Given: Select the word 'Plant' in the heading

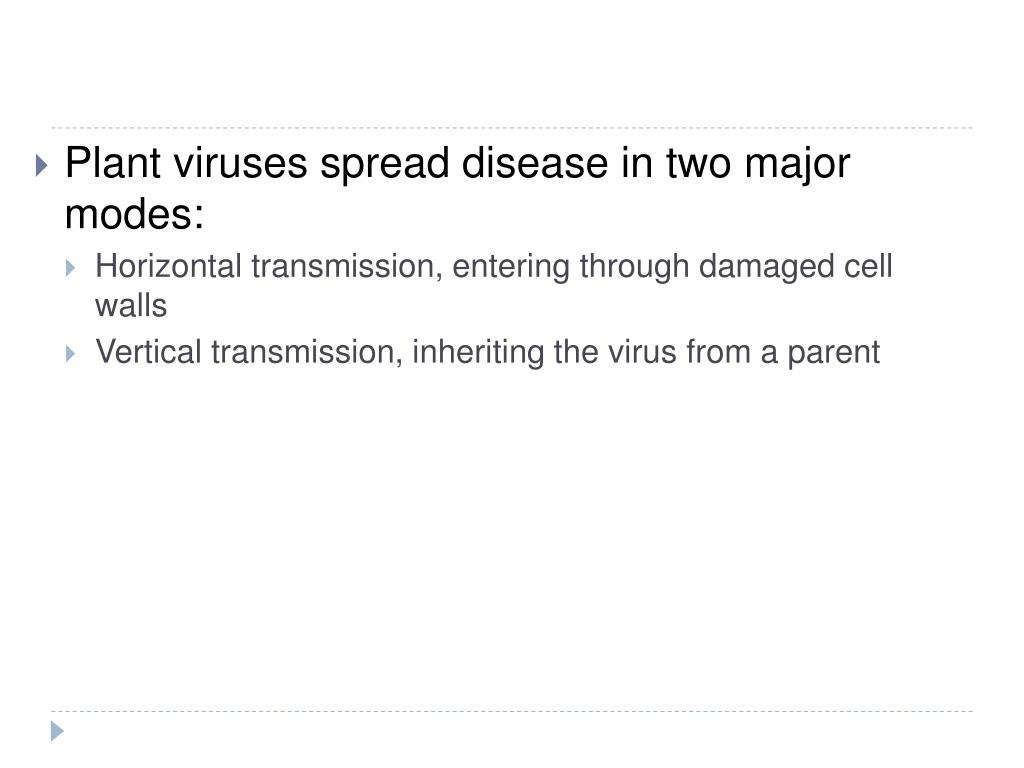Looking at the screenshot, I should click(x=113, y=163).
